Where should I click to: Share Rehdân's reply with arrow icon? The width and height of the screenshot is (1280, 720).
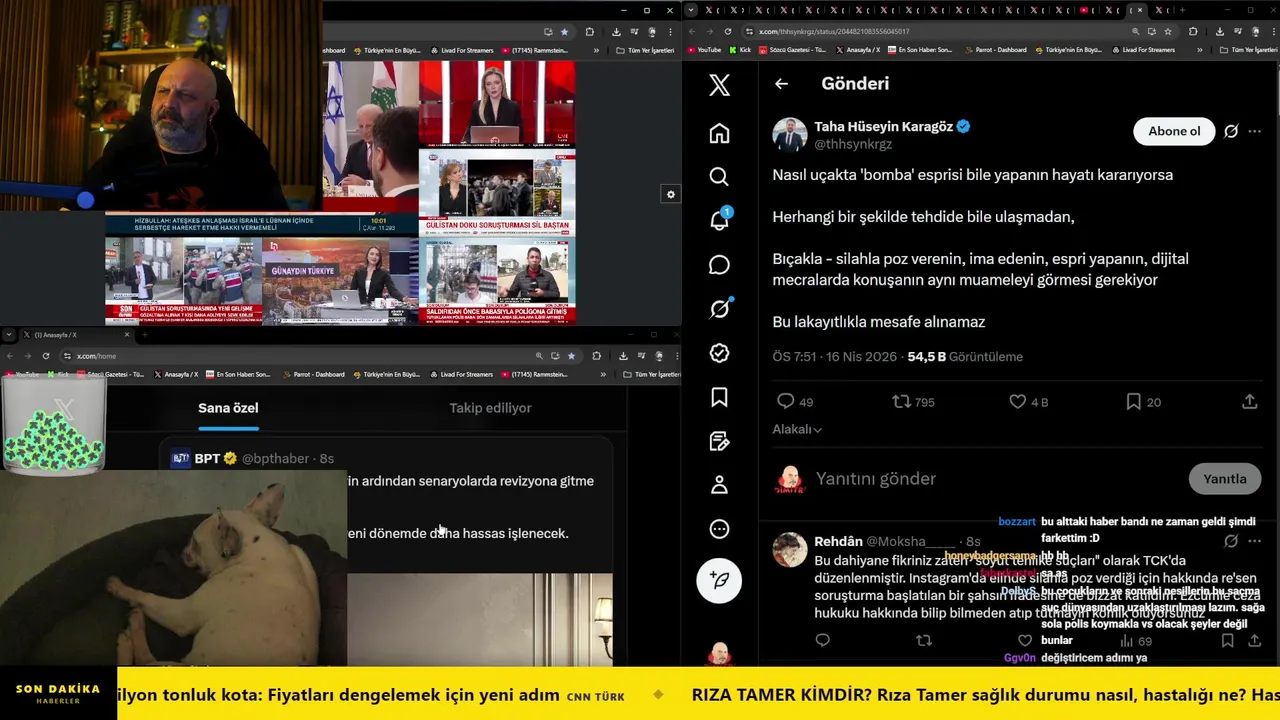1255,640
